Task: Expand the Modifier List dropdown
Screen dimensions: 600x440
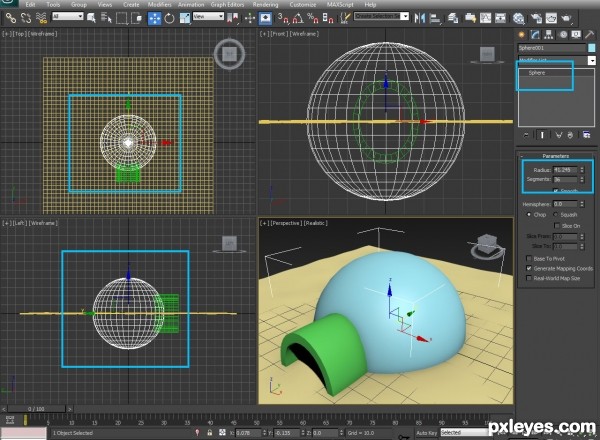Action: click(x=592, y=60)
